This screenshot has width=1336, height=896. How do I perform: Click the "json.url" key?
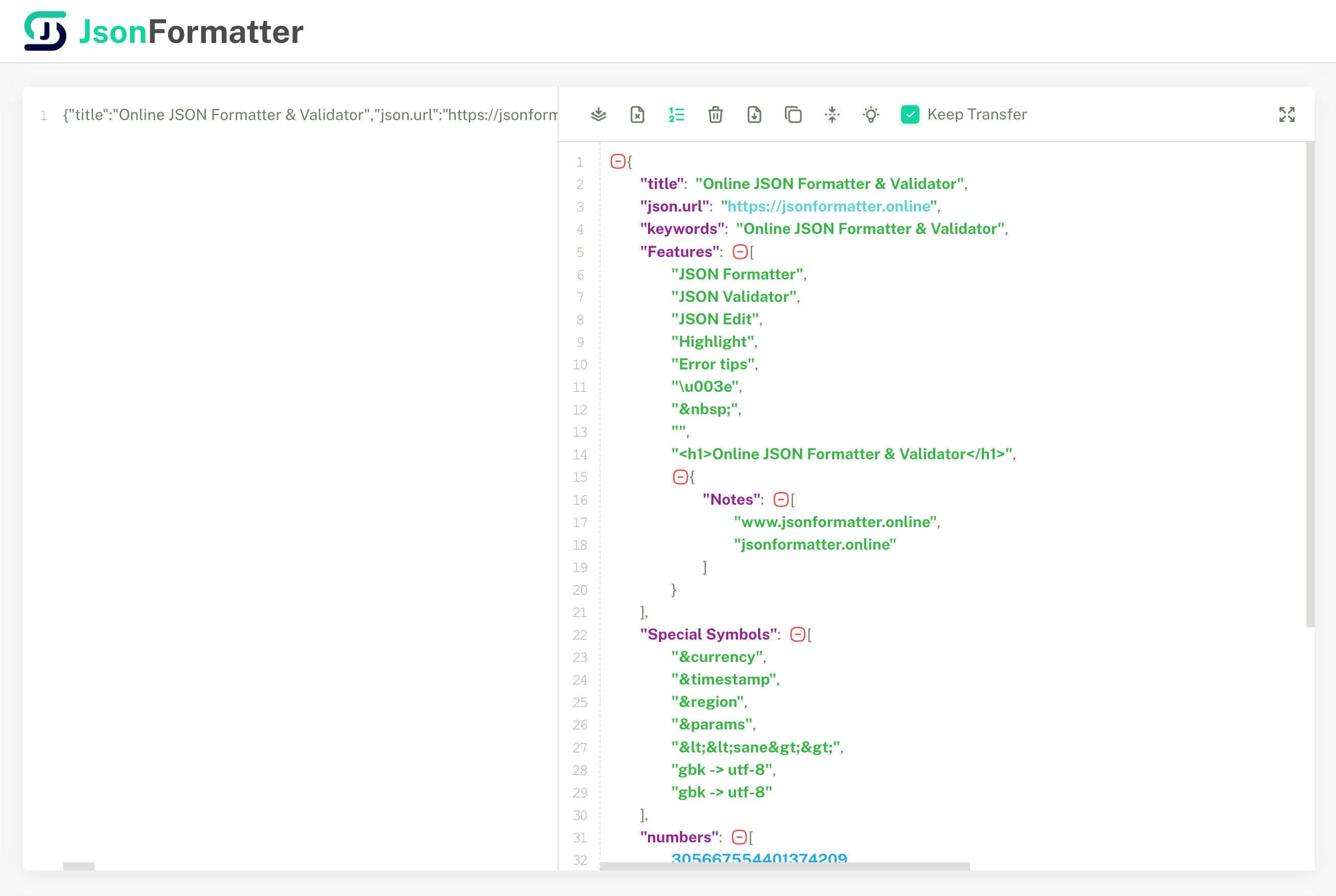(675, 206)
